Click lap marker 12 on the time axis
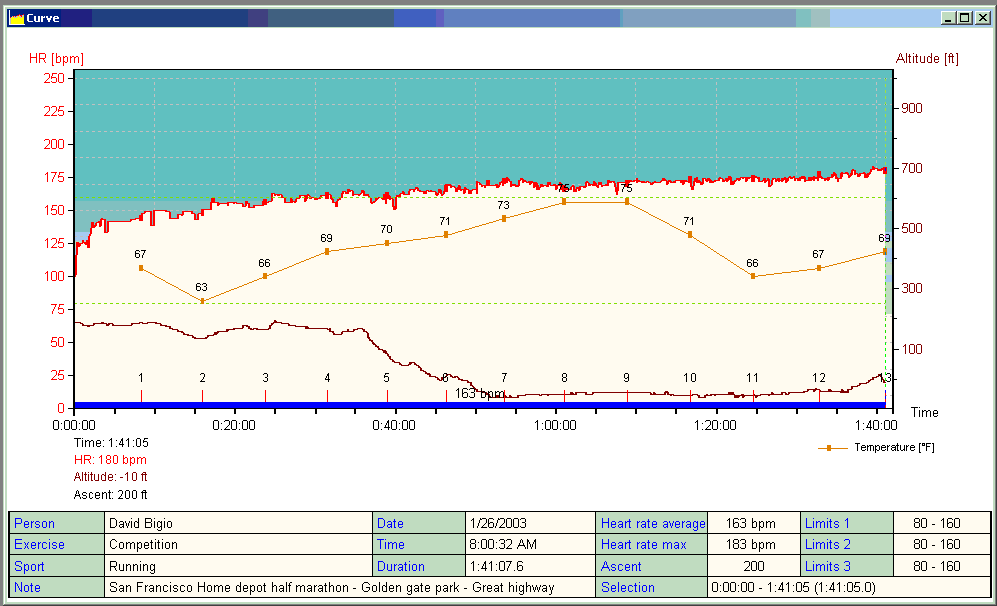997x606 pixels. 819,395
